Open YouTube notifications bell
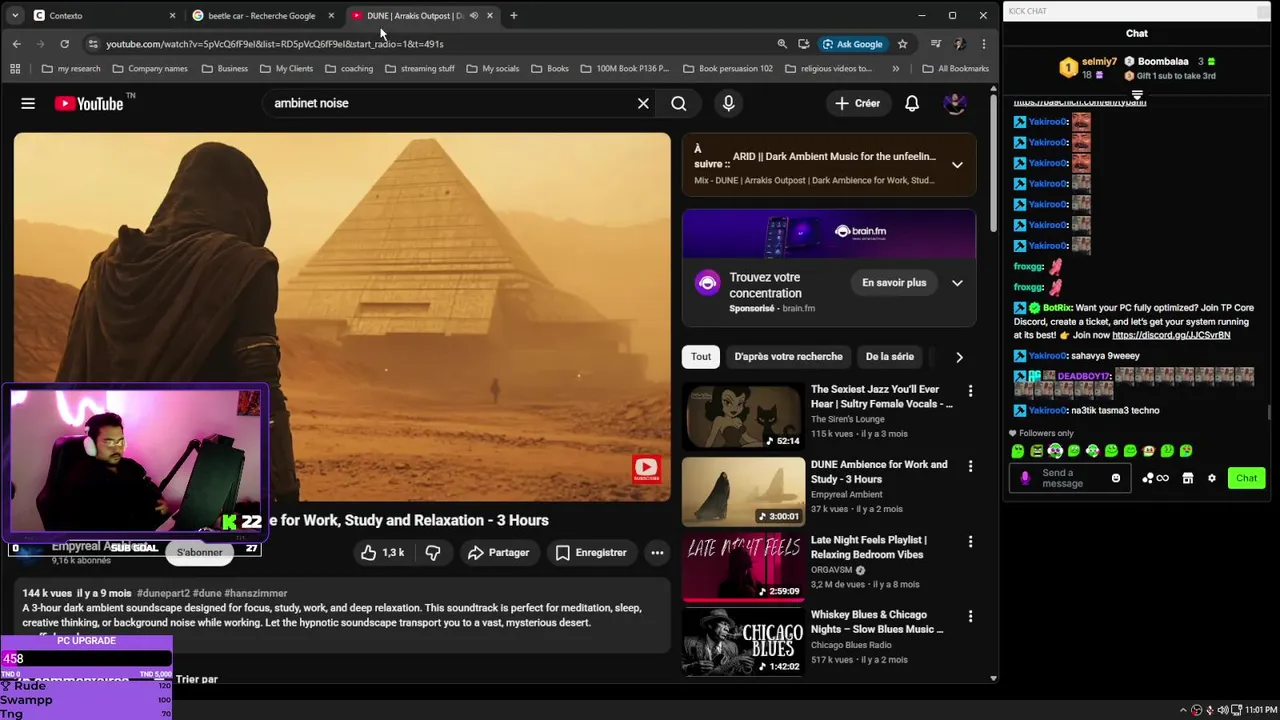 pyautogui.click(x=912, y=103)
